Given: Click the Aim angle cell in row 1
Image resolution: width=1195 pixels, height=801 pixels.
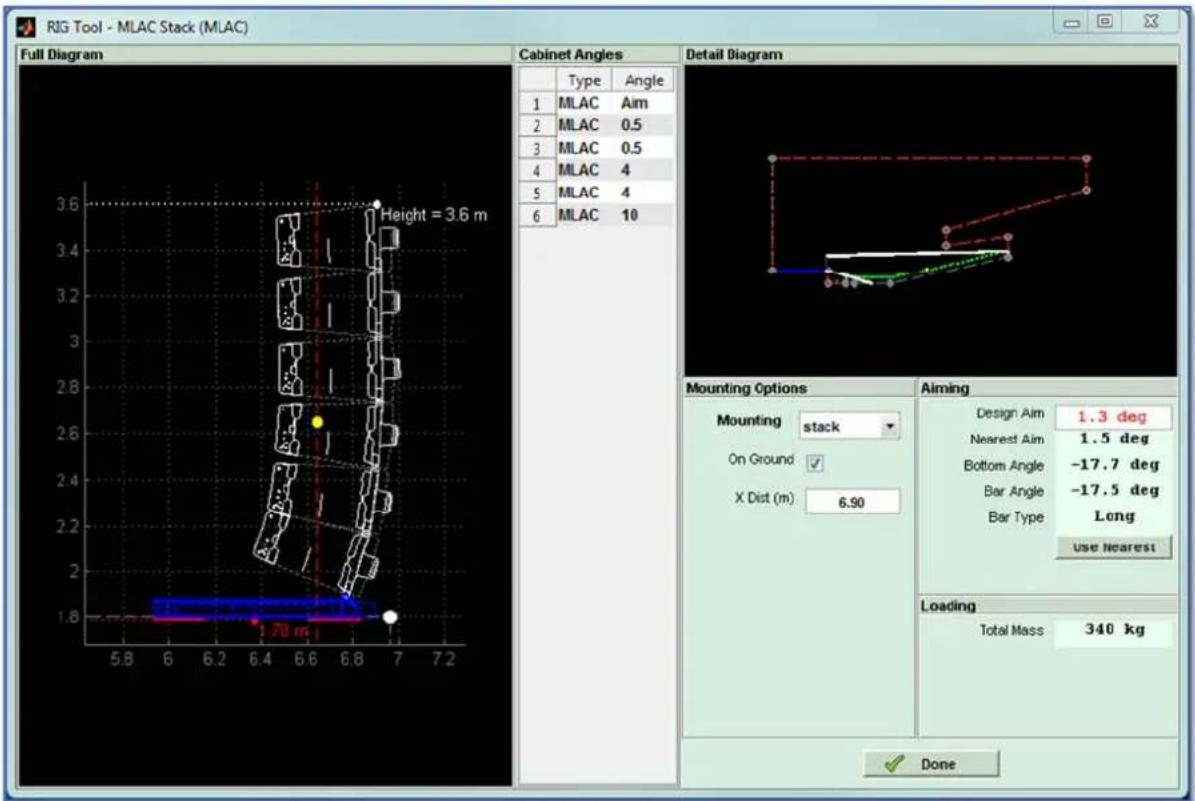Looking at the screenshot, I should (643, 104).
